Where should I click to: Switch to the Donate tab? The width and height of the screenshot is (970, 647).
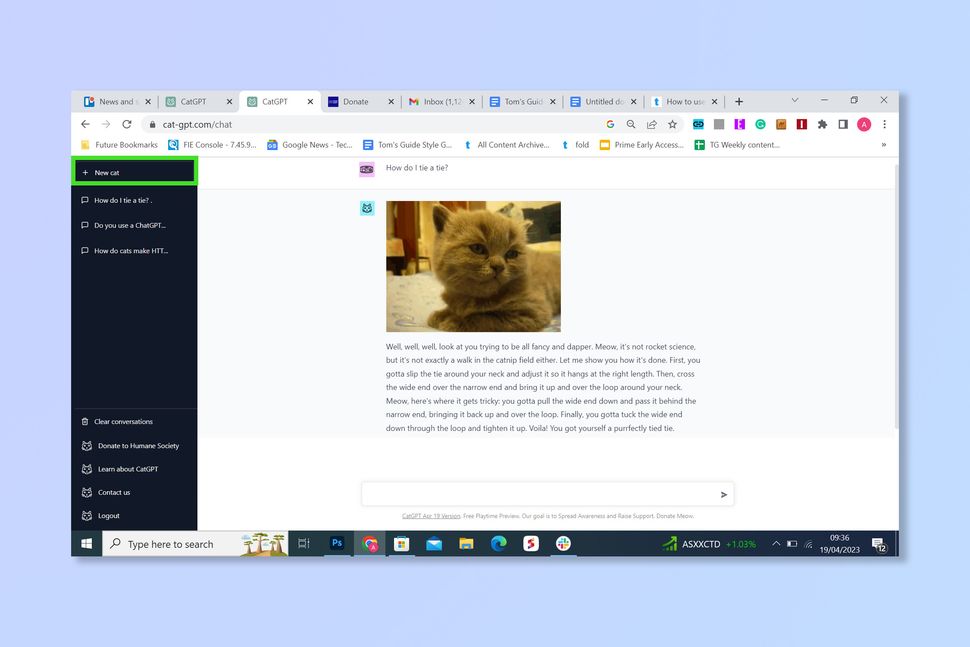click(x=357, y=101)
